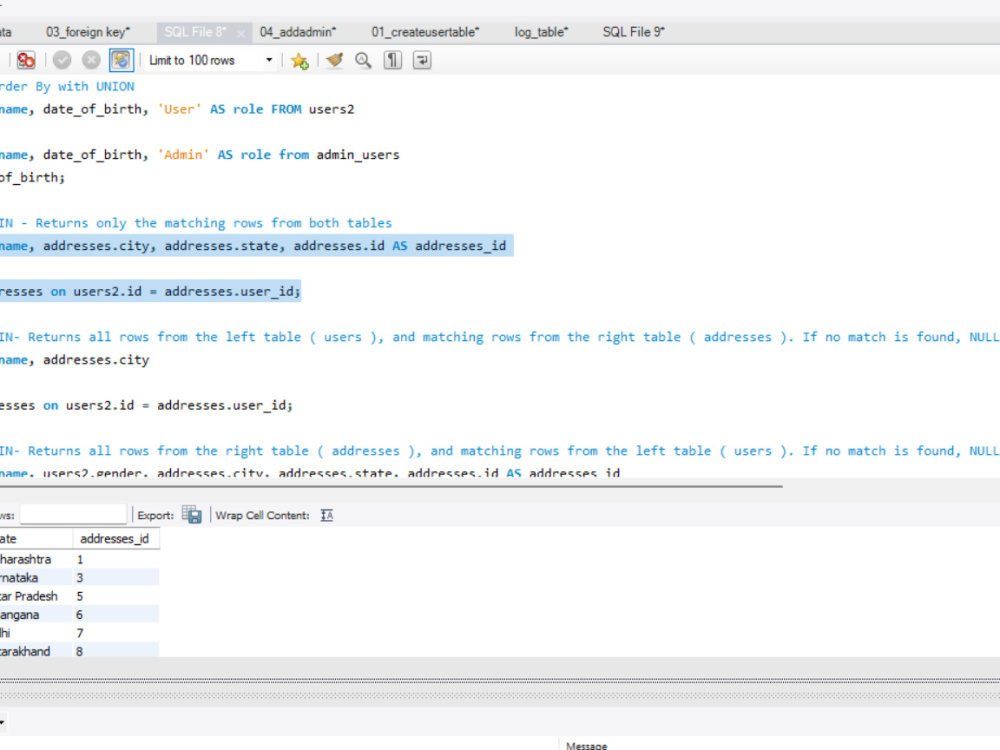Switch to the 04_addadmin tab

pos(298,32)
